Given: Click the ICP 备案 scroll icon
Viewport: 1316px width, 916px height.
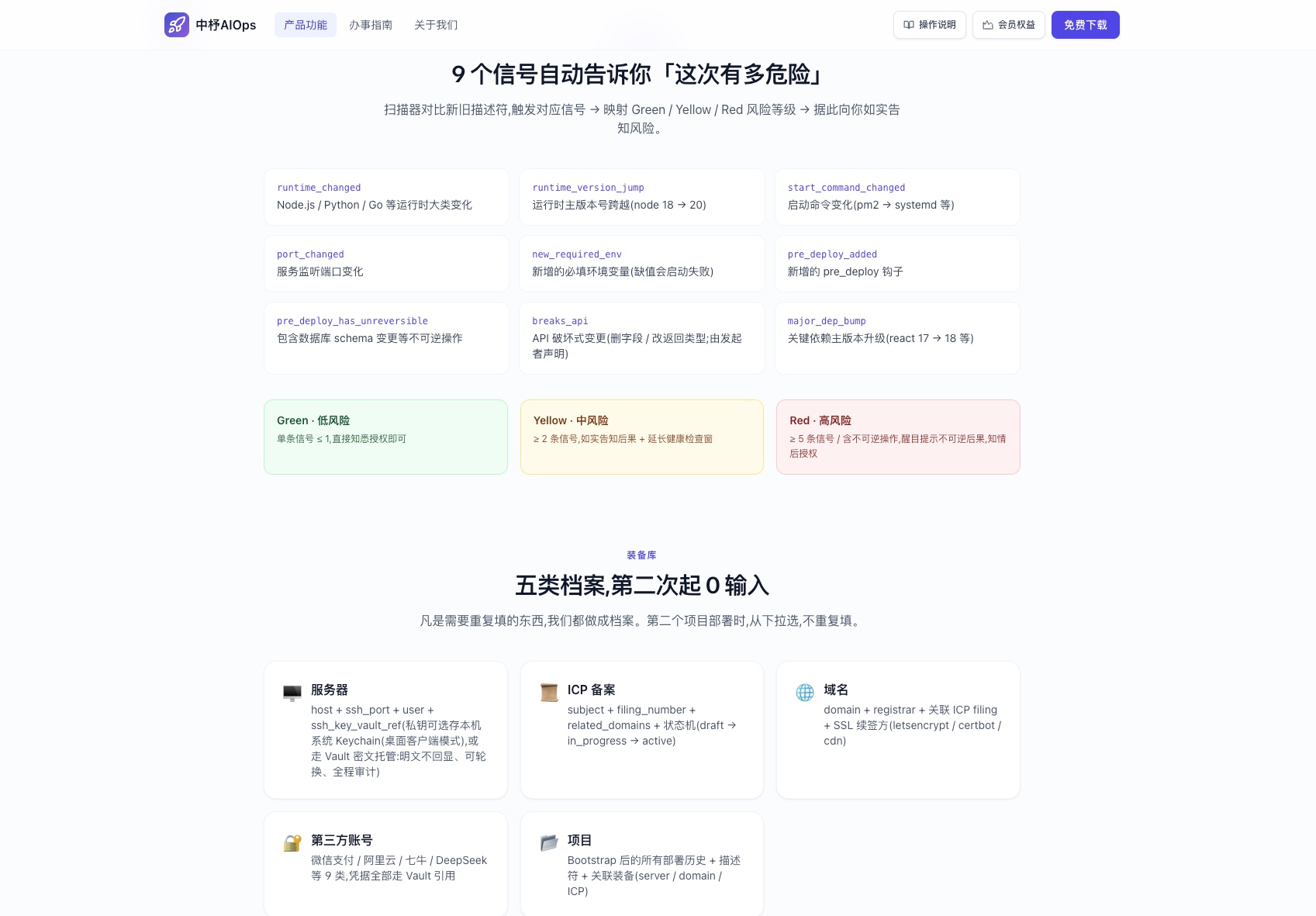Looking at the screenshot, I should [549, 693].
